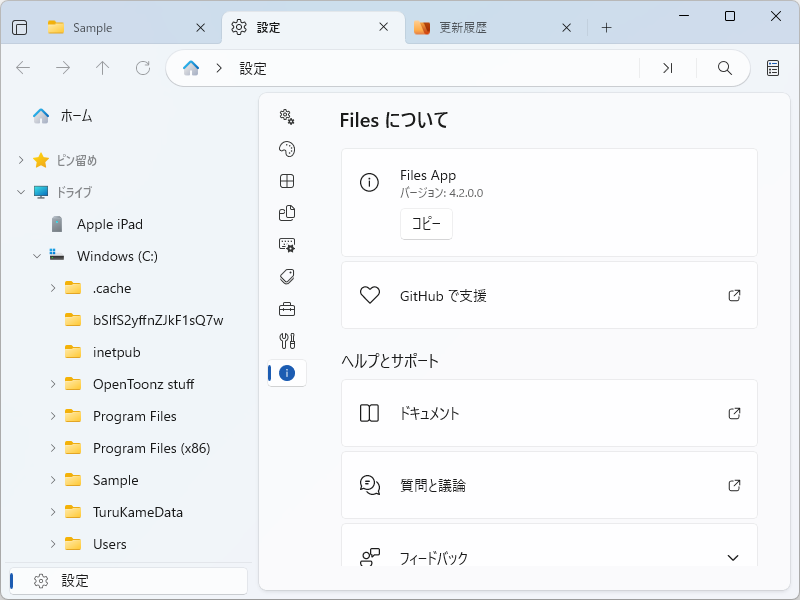The image size is (800, 600).
Task: Open the Layout grid settings icon
Action: click(287, 181)
